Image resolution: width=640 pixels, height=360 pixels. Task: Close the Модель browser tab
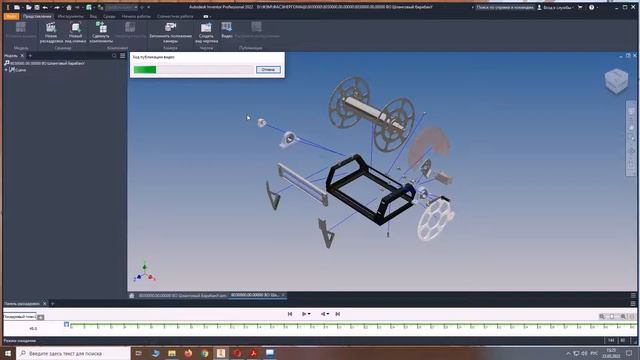[x=22, y=56]
